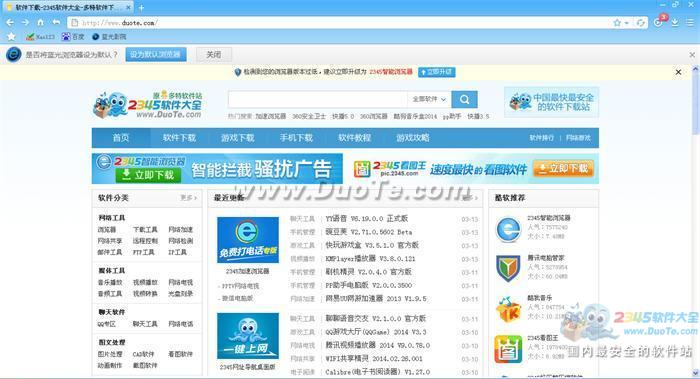Expand 更多 in the 软件分类 panel
Image resolution: width=700 pixels, height=379 pixels.
[188, 198]
